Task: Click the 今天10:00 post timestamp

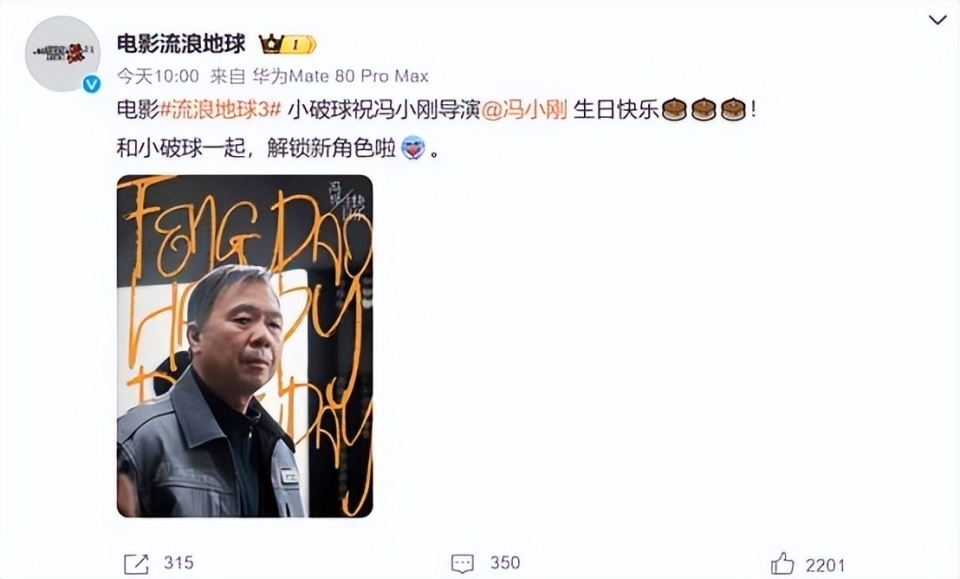Action: (x=158, y=77)
